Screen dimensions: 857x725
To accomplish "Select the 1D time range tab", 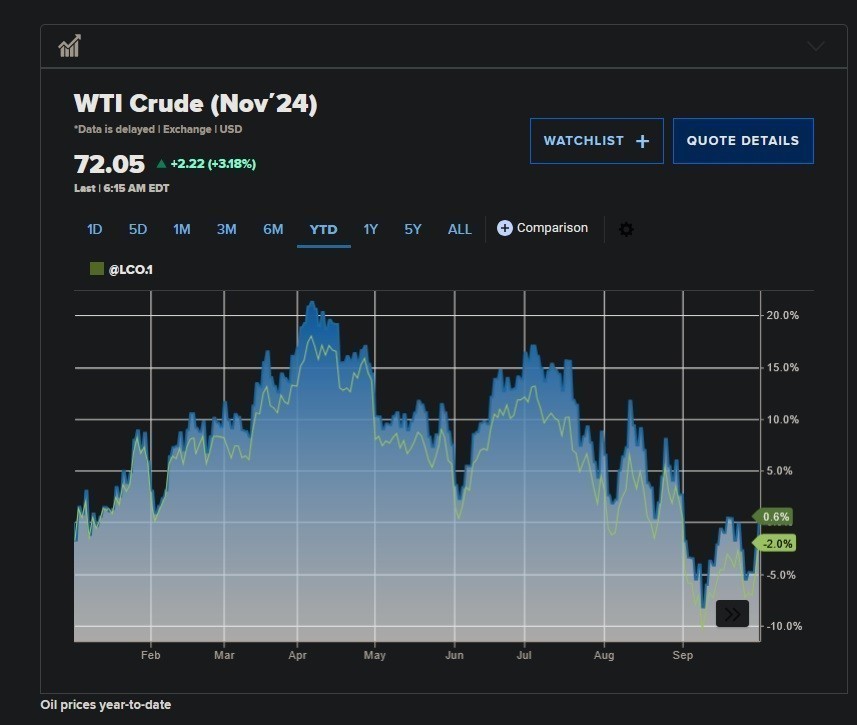I will pos(94,229).
